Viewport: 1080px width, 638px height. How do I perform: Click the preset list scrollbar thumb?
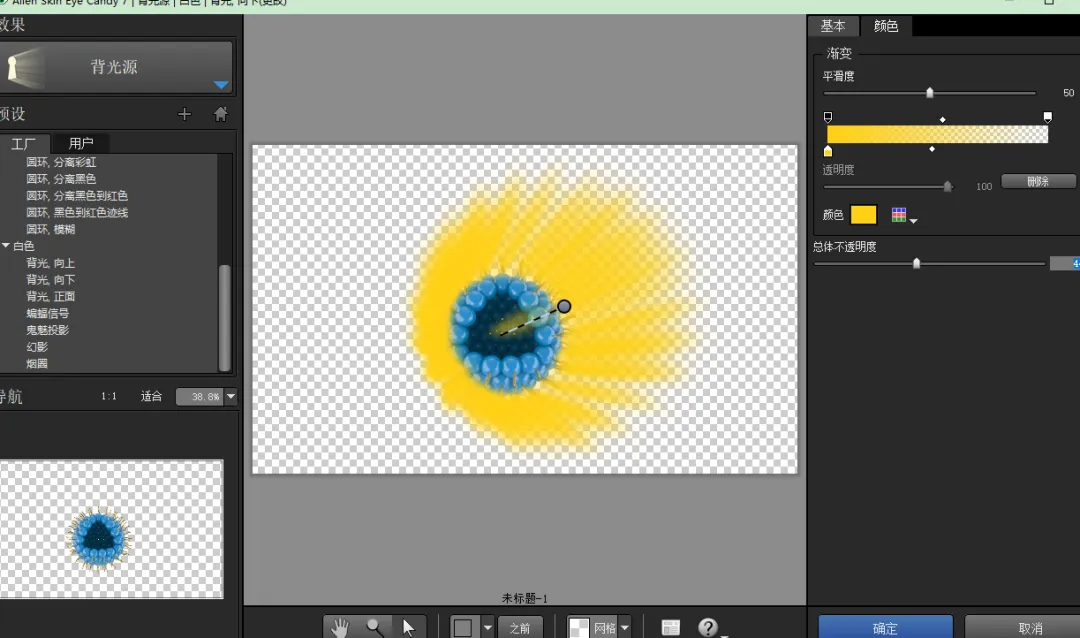(x=225, y=318)
